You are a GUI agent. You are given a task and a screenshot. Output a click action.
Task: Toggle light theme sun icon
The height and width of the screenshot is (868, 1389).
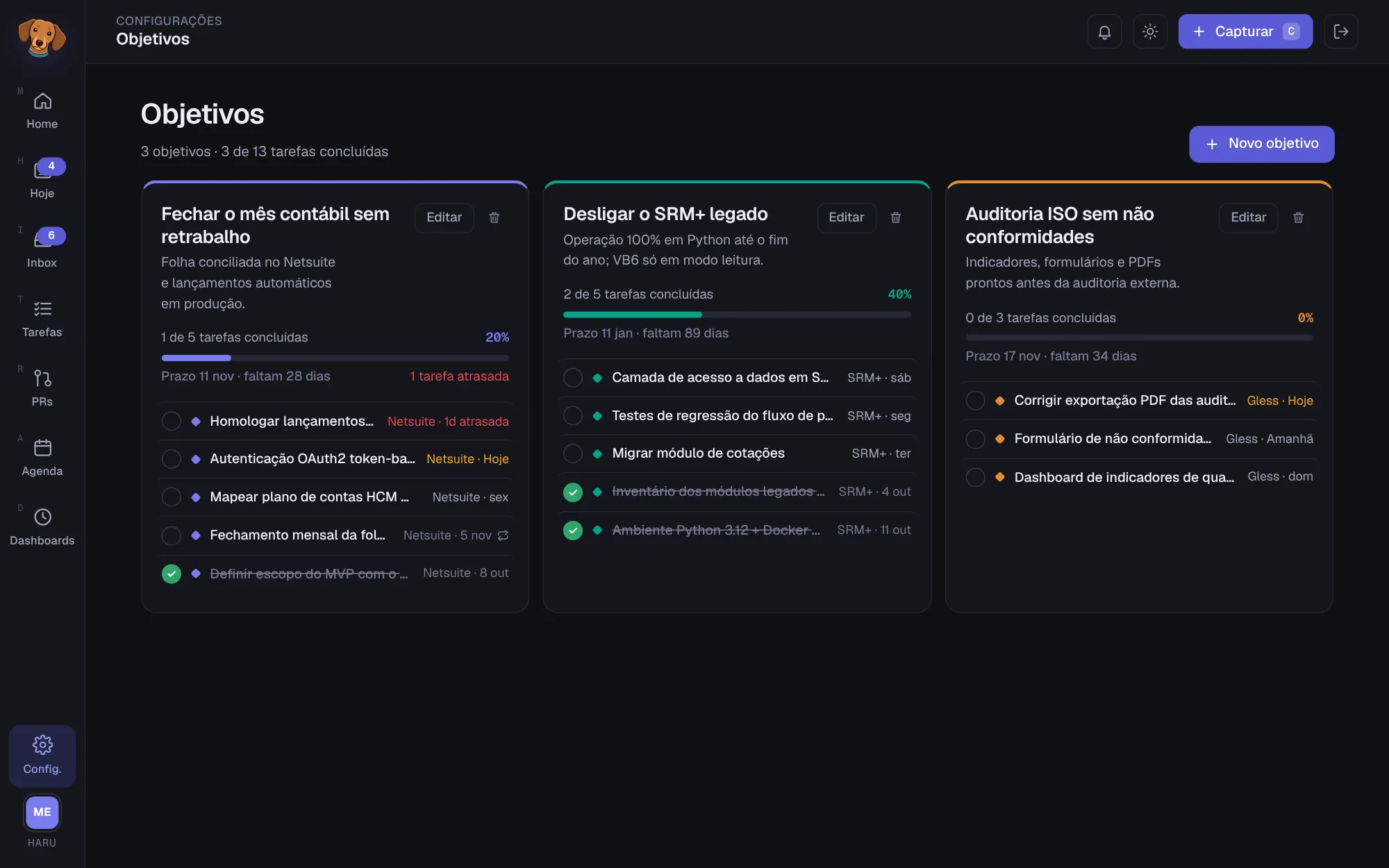[1150, 32]
